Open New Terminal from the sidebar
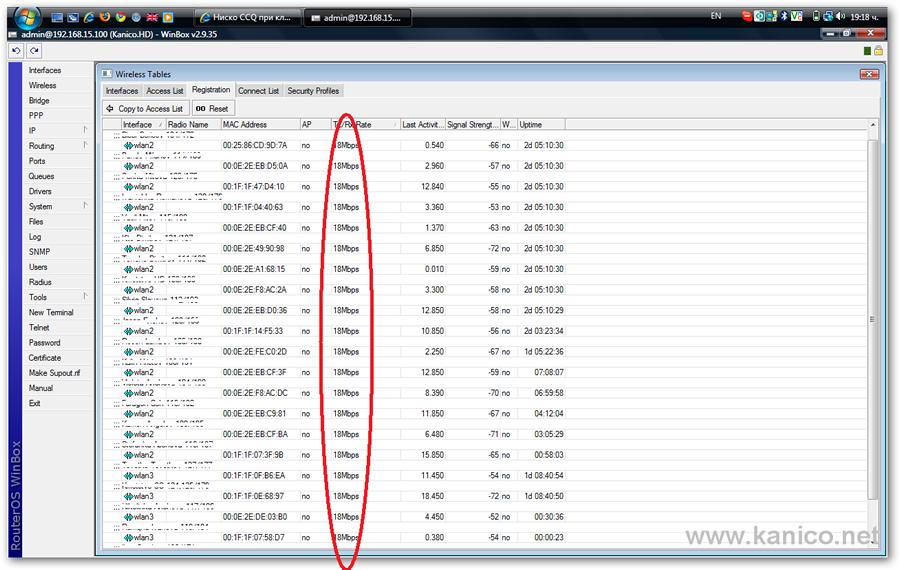Image resolution: width=900 pixels, height=570 pixels. (51, 312)
